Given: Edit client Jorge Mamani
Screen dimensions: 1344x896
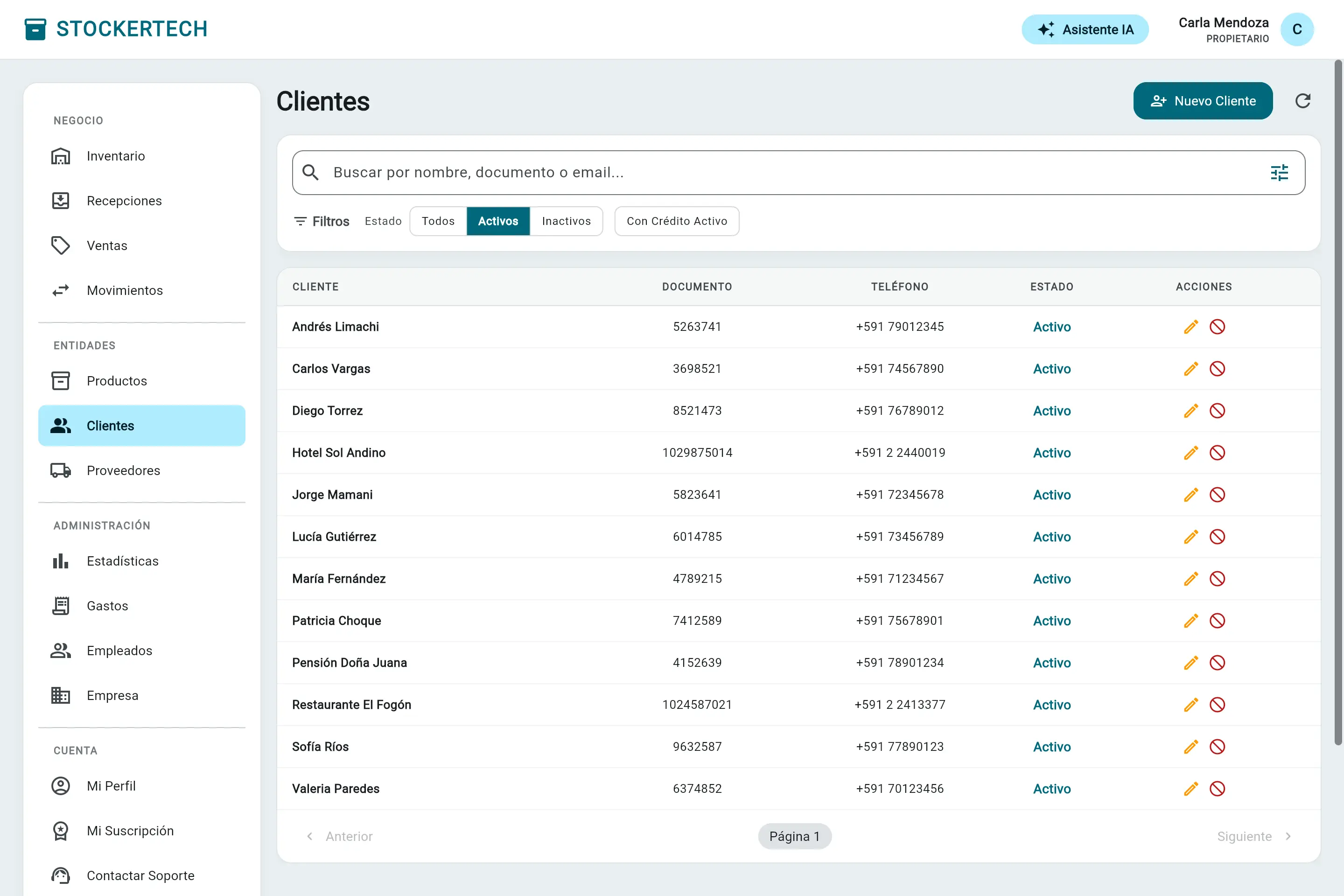Looking at the screenshot, I should point(1191,495).
